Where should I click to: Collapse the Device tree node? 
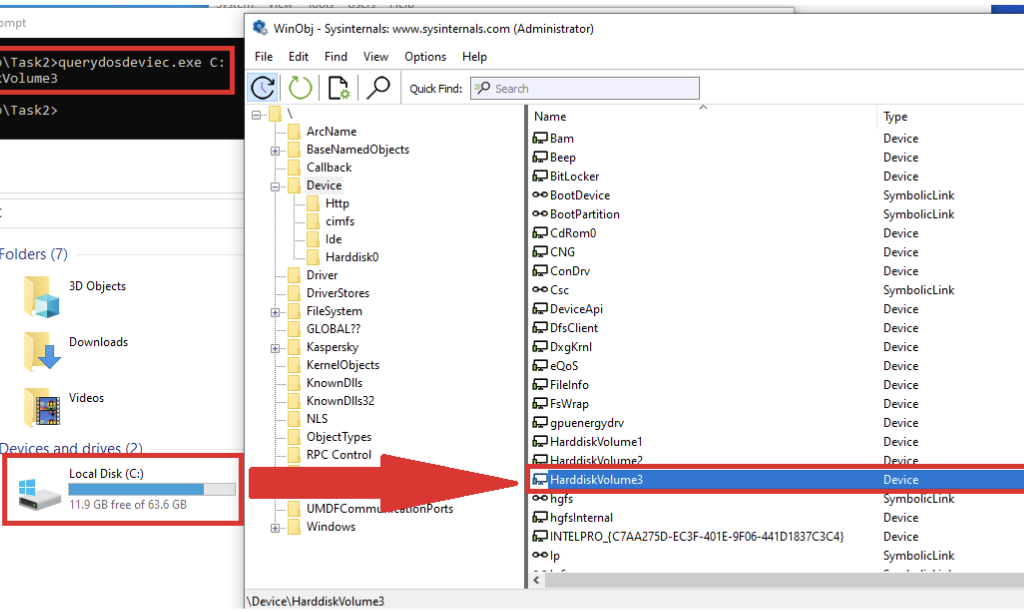pyautogui.click(x=274, y=186)
